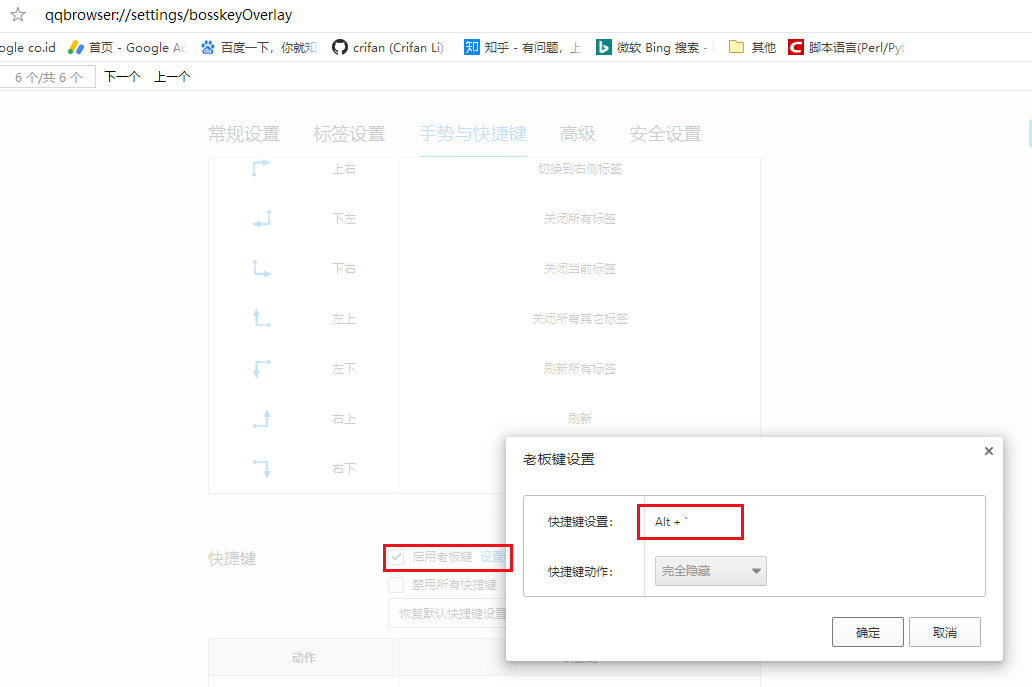Click the 取消 button in dialog

click(944, 632)
